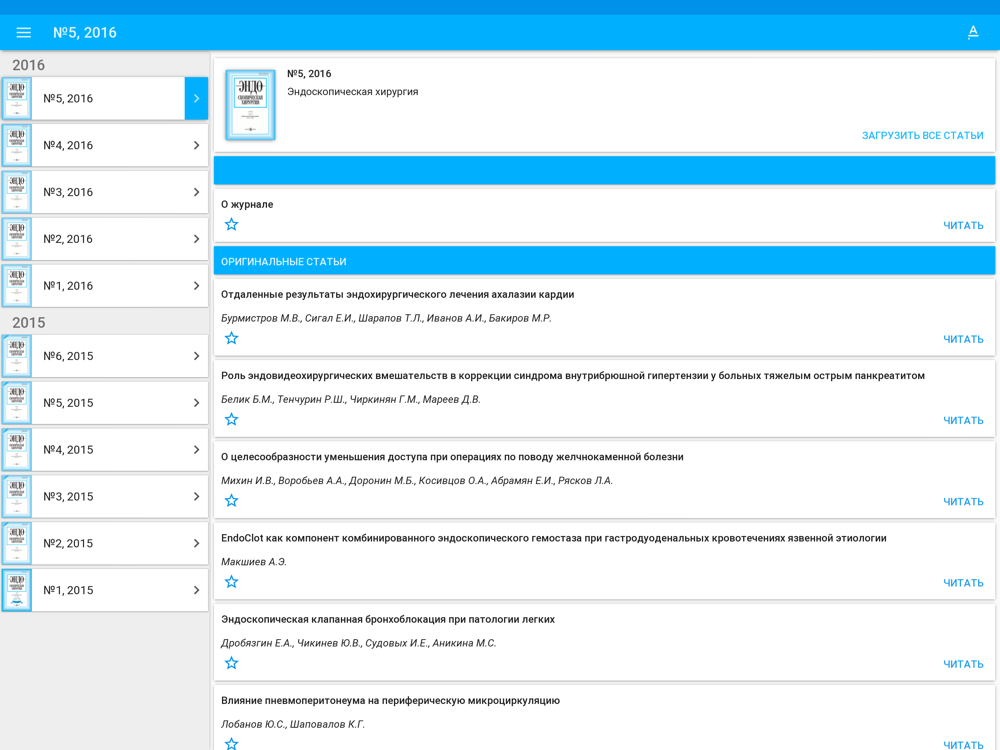This screenshot has height=750, width=1000.
Task: Star the EndoClot article by Макшиев
Action: [x=232, y=582]
